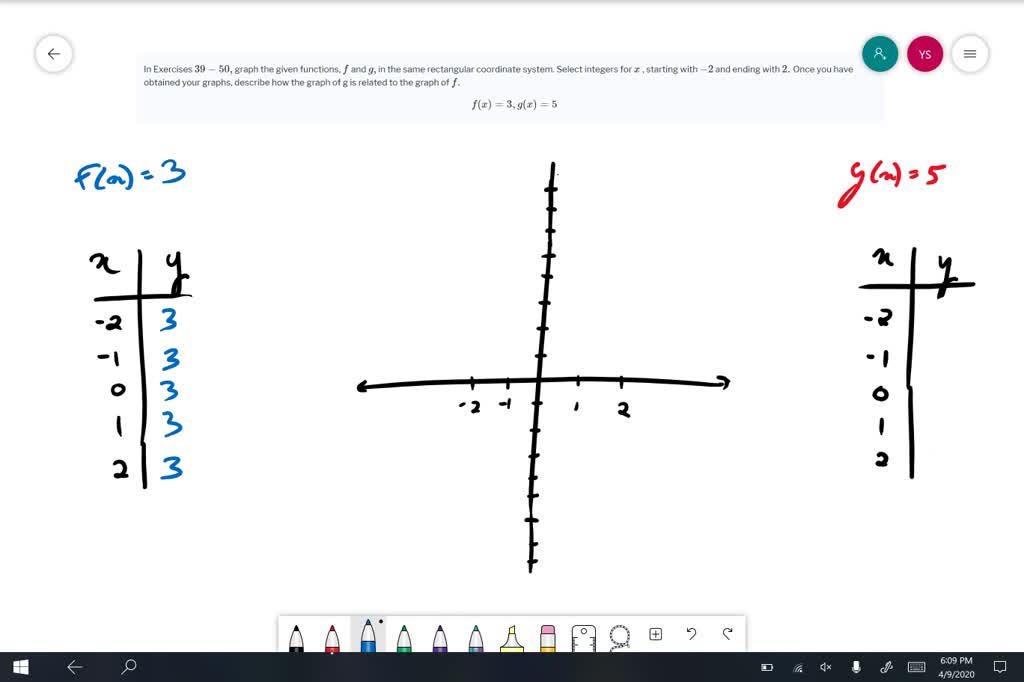Screen dimensions: 1024x682
Task: Open the ruler tool
Action: coord(583,637)
